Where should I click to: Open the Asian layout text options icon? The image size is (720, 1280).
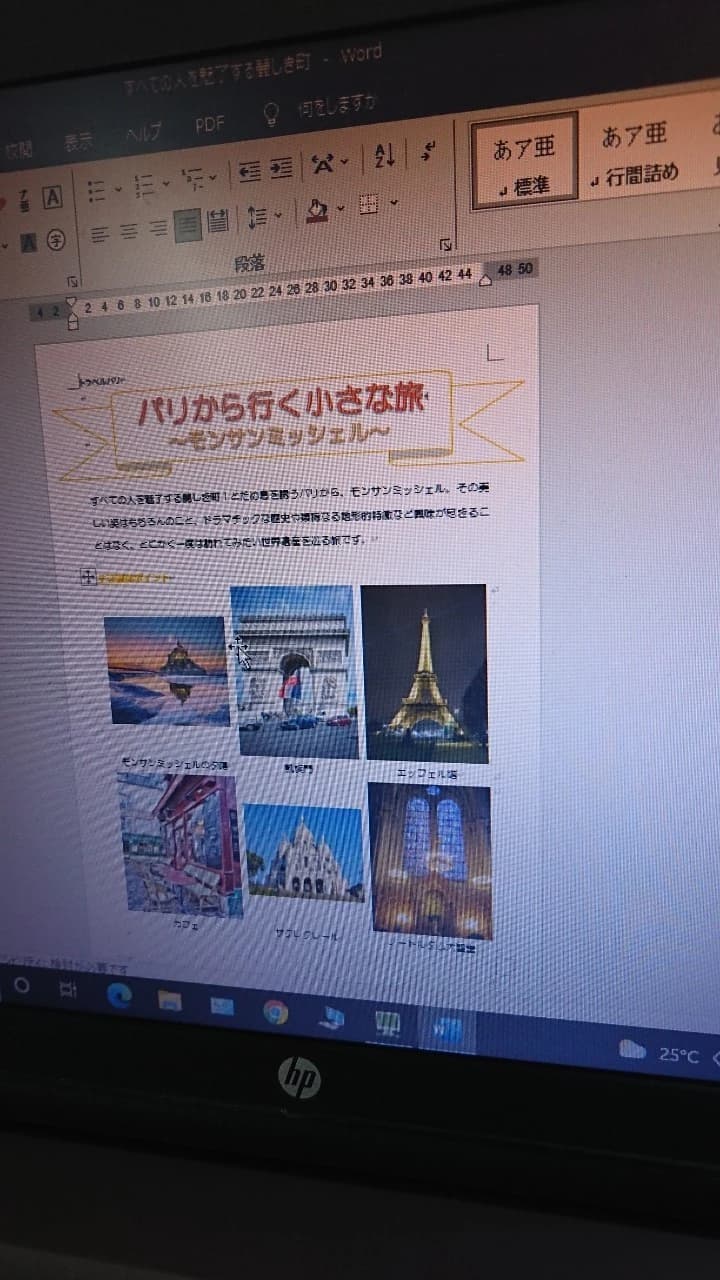[x=322, y=164]
